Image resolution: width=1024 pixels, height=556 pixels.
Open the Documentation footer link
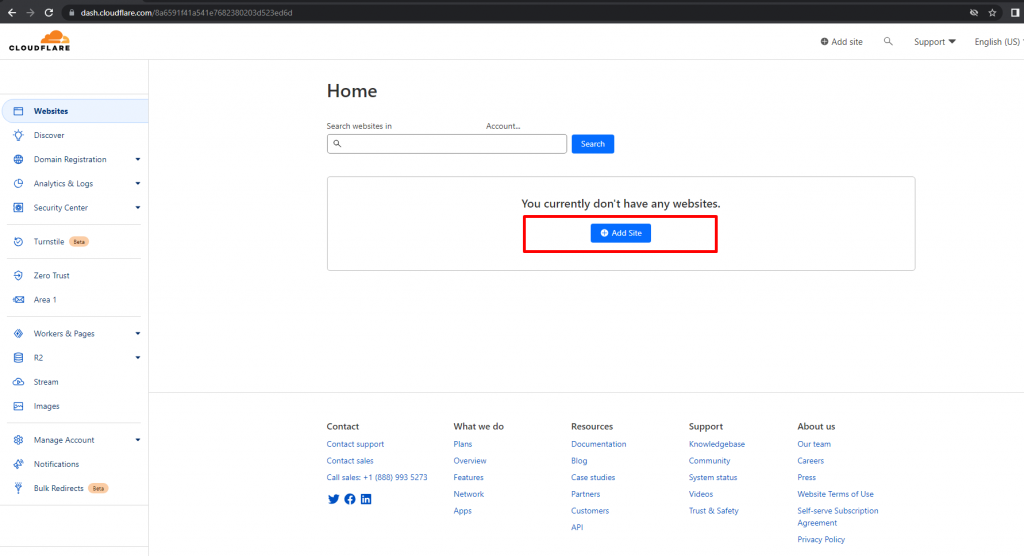click(598, 444)
